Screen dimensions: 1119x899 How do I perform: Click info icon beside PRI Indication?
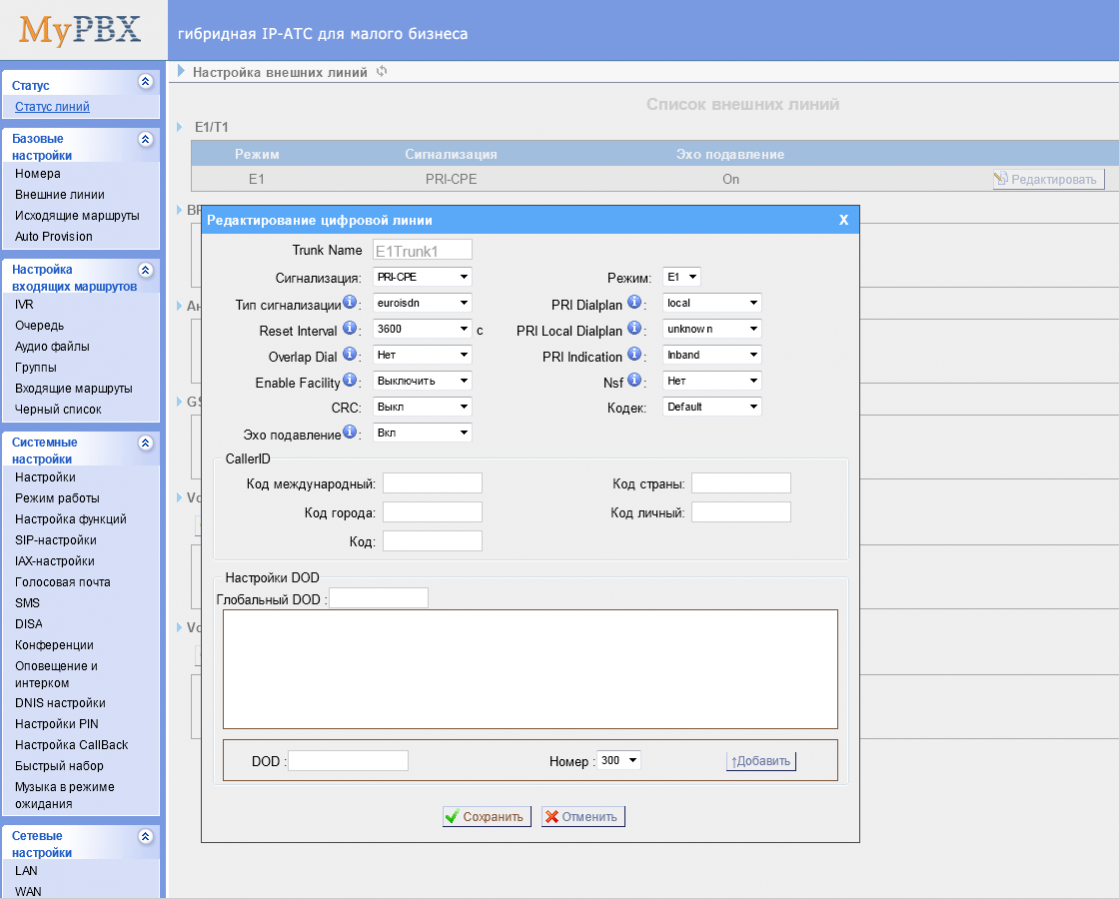[634, 355]
